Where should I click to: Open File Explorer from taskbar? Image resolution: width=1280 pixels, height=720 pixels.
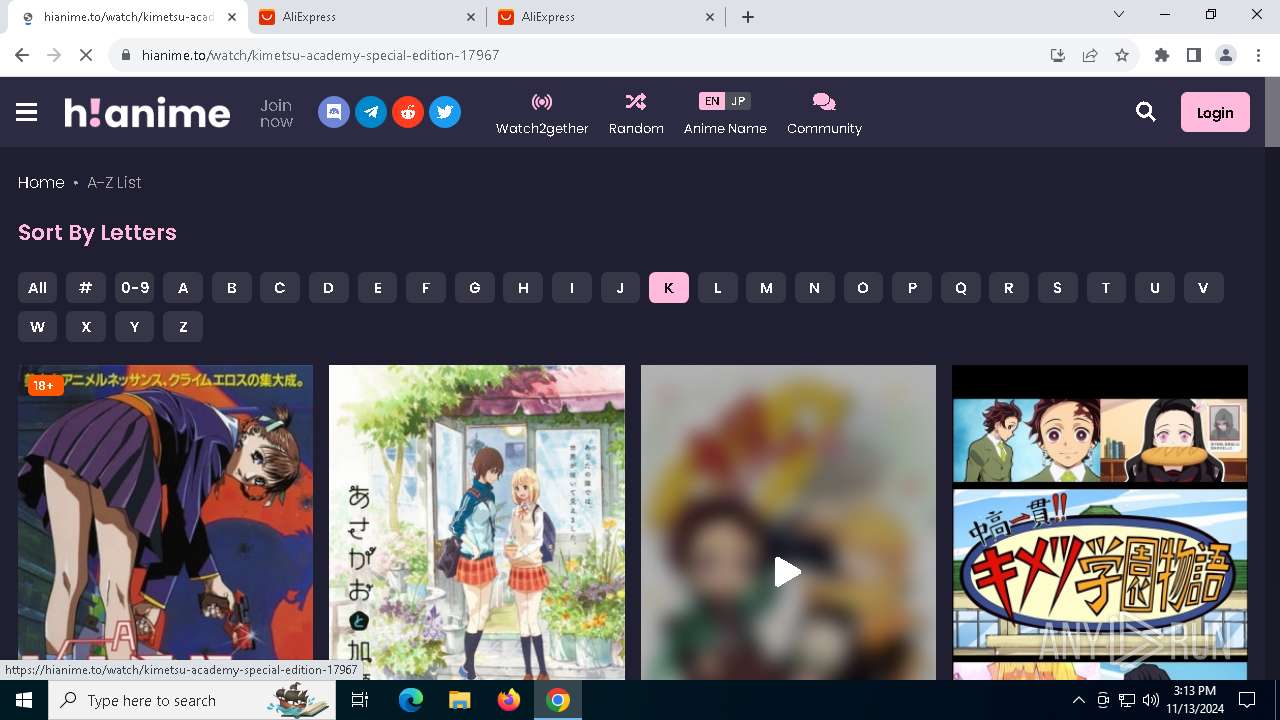[x=460, y=700]
